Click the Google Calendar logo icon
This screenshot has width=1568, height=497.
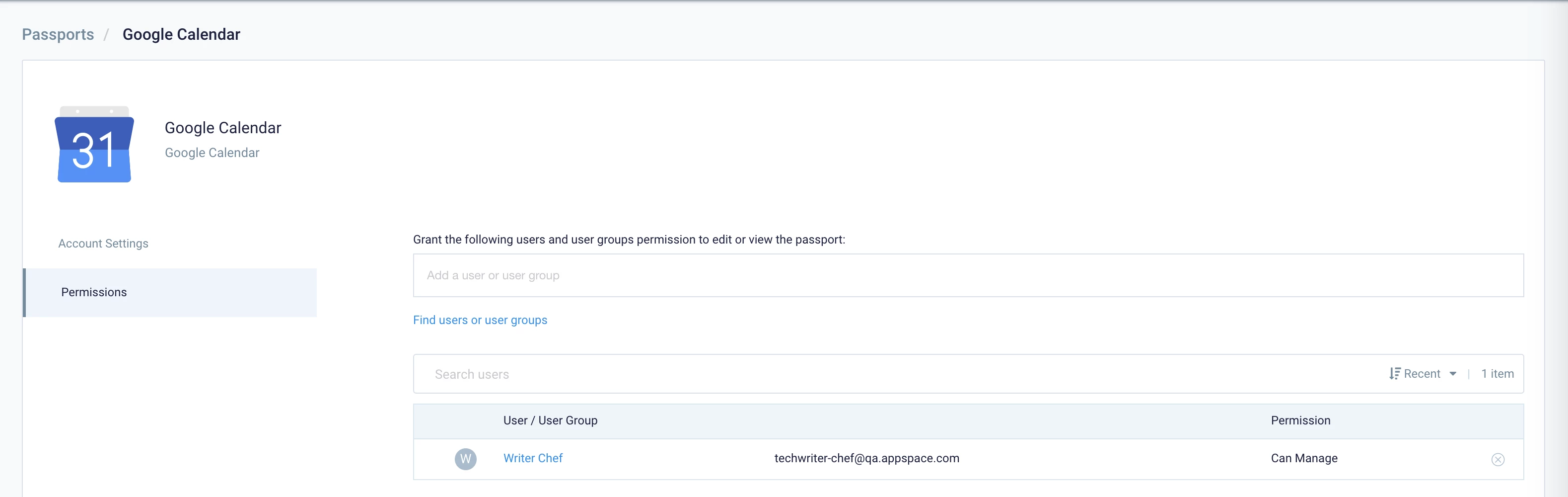point(94,144)
